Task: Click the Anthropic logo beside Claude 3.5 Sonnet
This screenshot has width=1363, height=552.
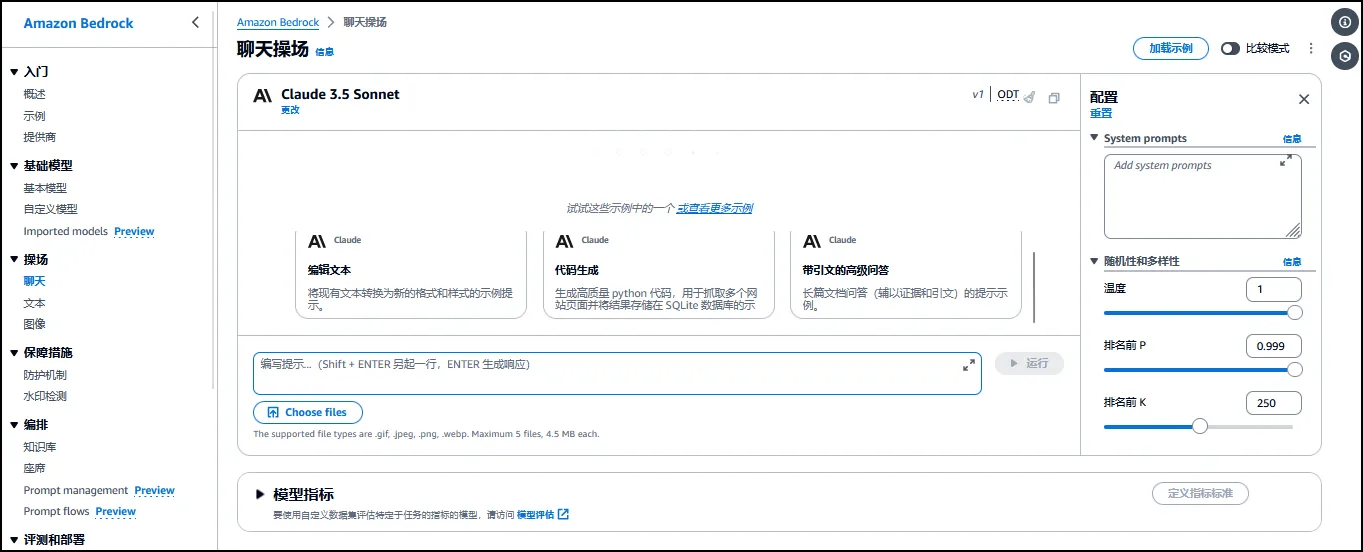Action: point(263,96)
